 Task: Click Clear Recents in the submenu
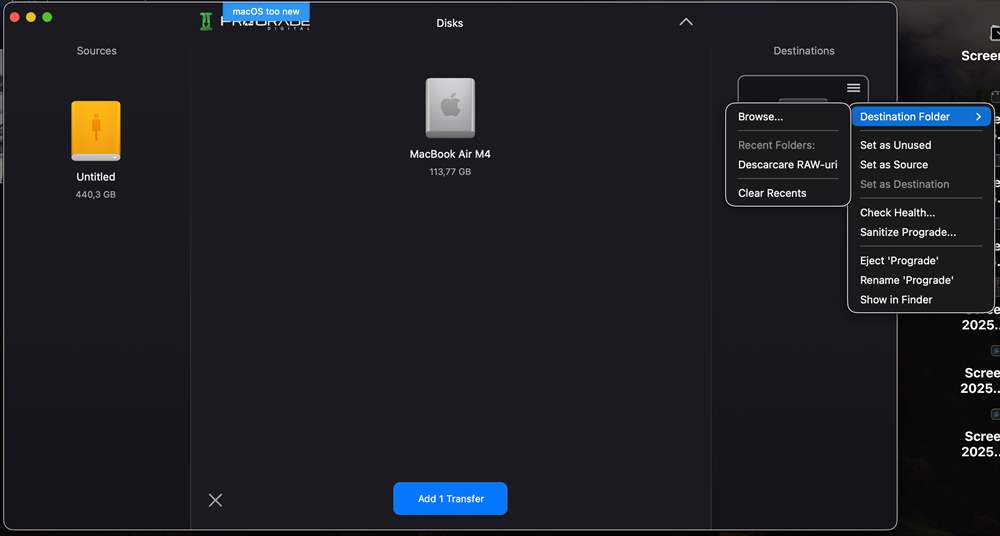click(x=772, y=193)
